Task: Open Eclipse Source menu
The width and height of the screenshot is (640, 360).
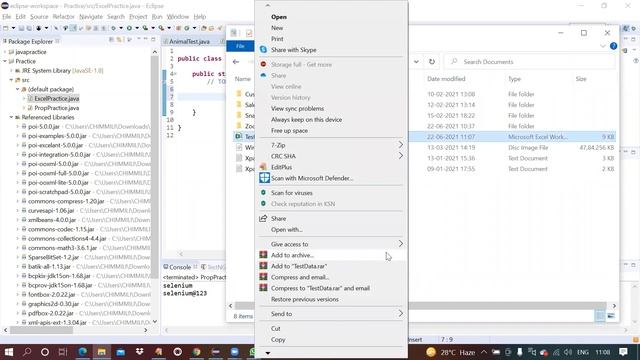Action: [39, 17]
